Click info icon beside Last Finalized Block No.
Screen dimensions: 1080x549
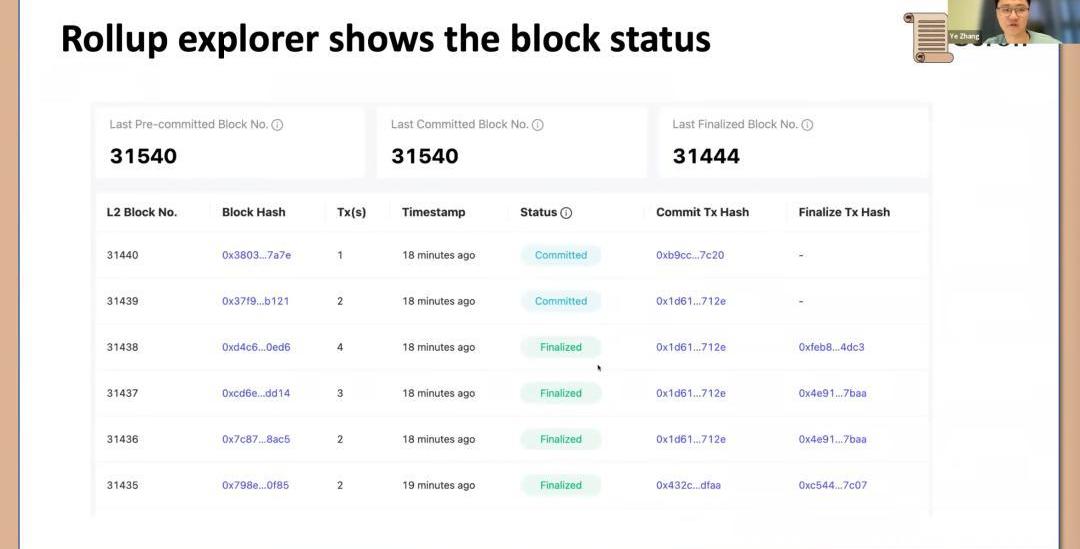point(807,125)
